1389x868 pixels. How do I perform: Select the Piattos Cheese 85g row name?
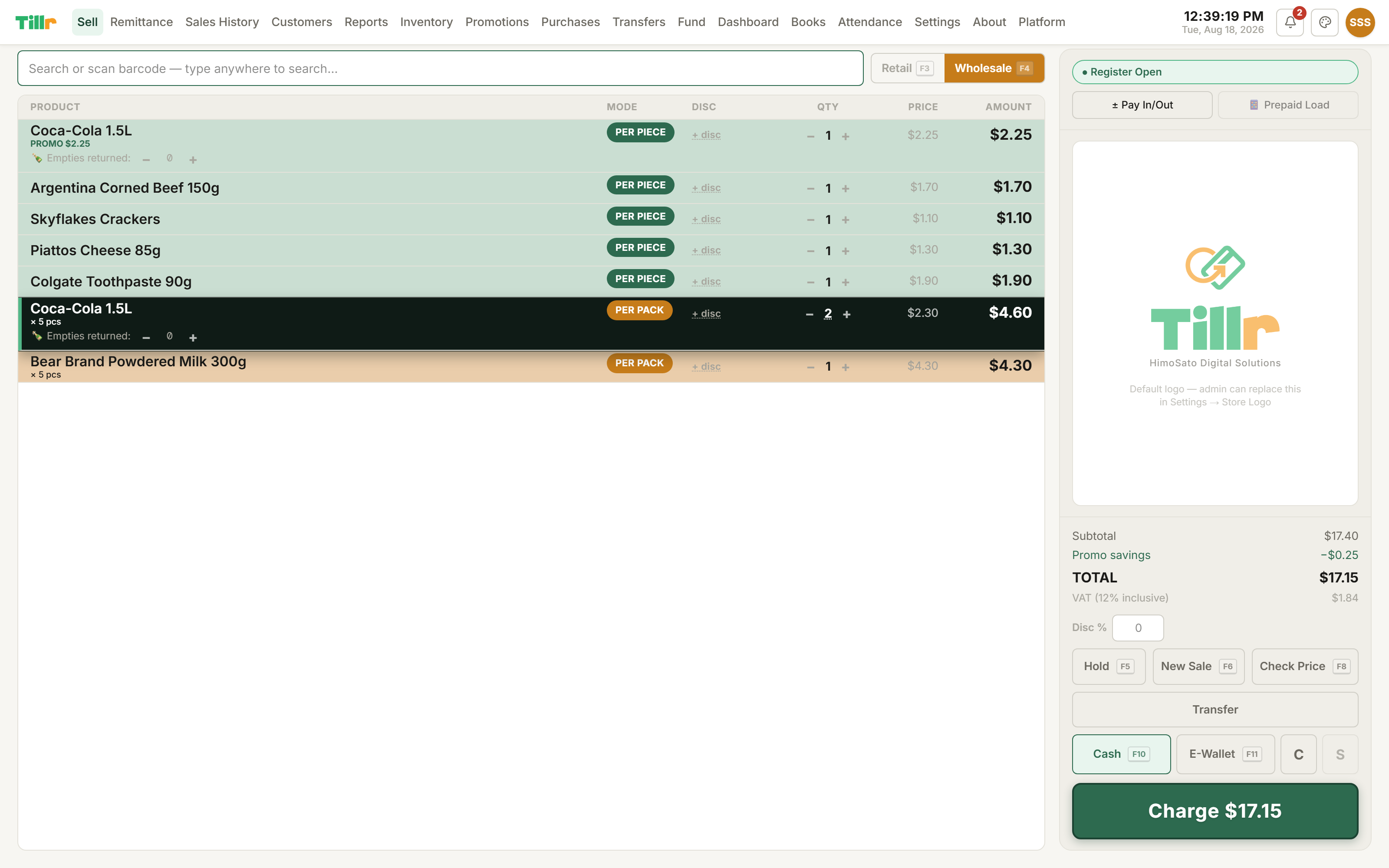[95, 250]
